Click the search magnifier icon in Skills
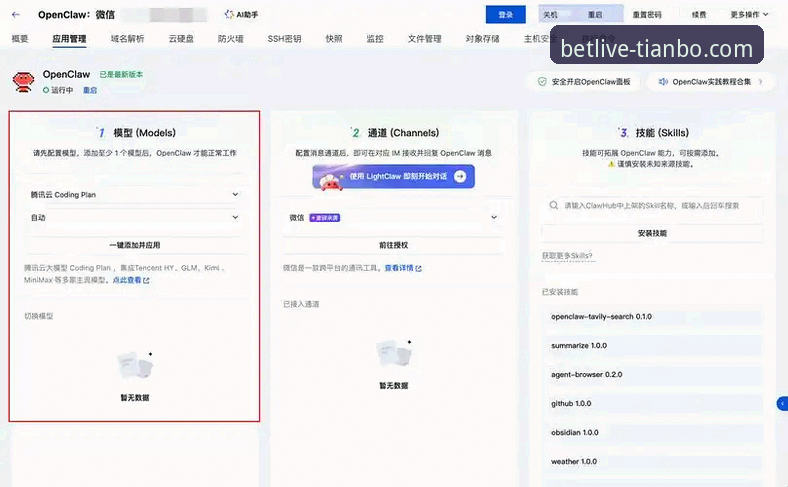Viewport: 788px width, 487px height. pyautogui.click(x=553, y=205)
